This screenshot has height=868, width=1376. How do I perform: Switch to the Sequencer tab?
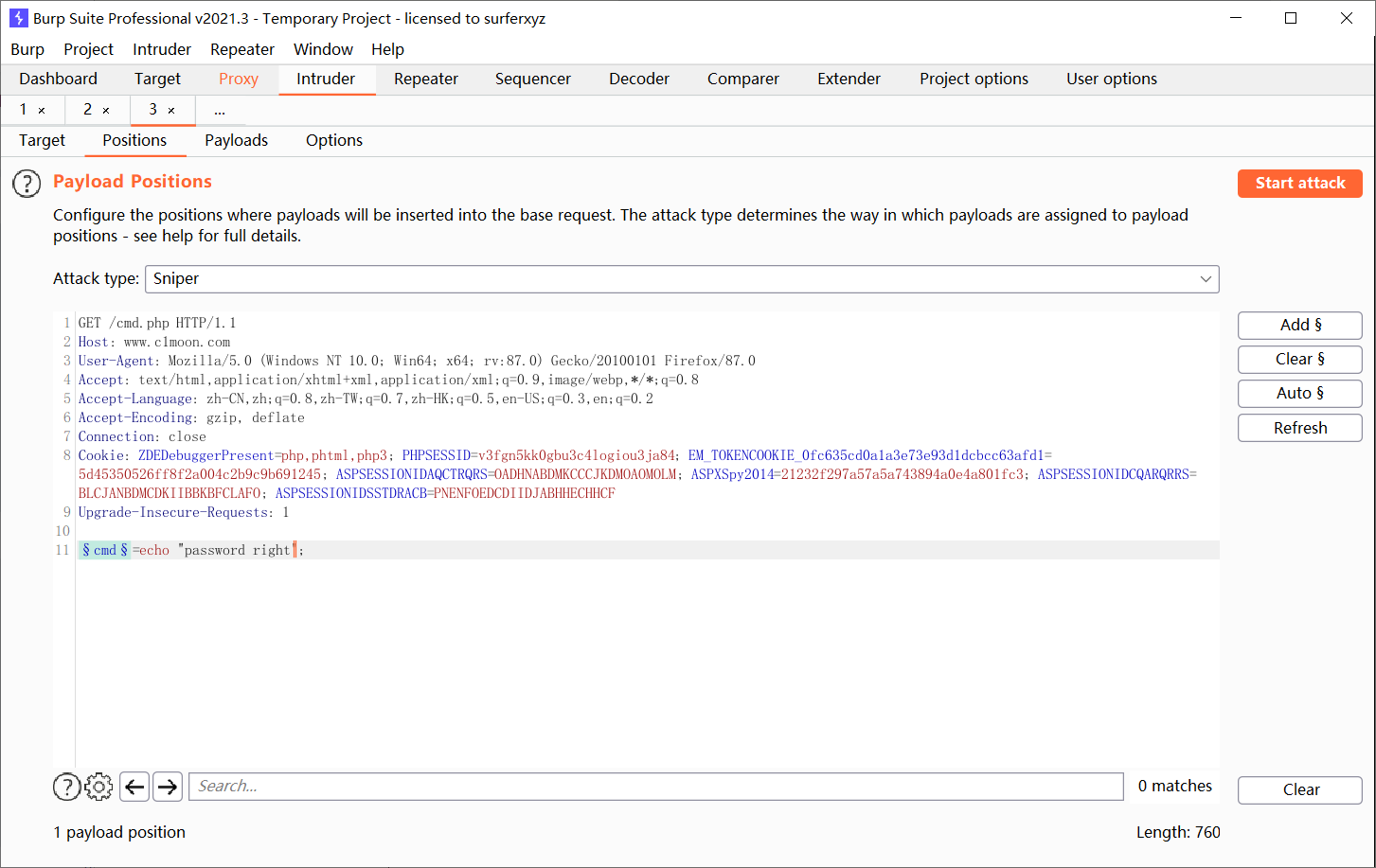(x=533, y=80)
